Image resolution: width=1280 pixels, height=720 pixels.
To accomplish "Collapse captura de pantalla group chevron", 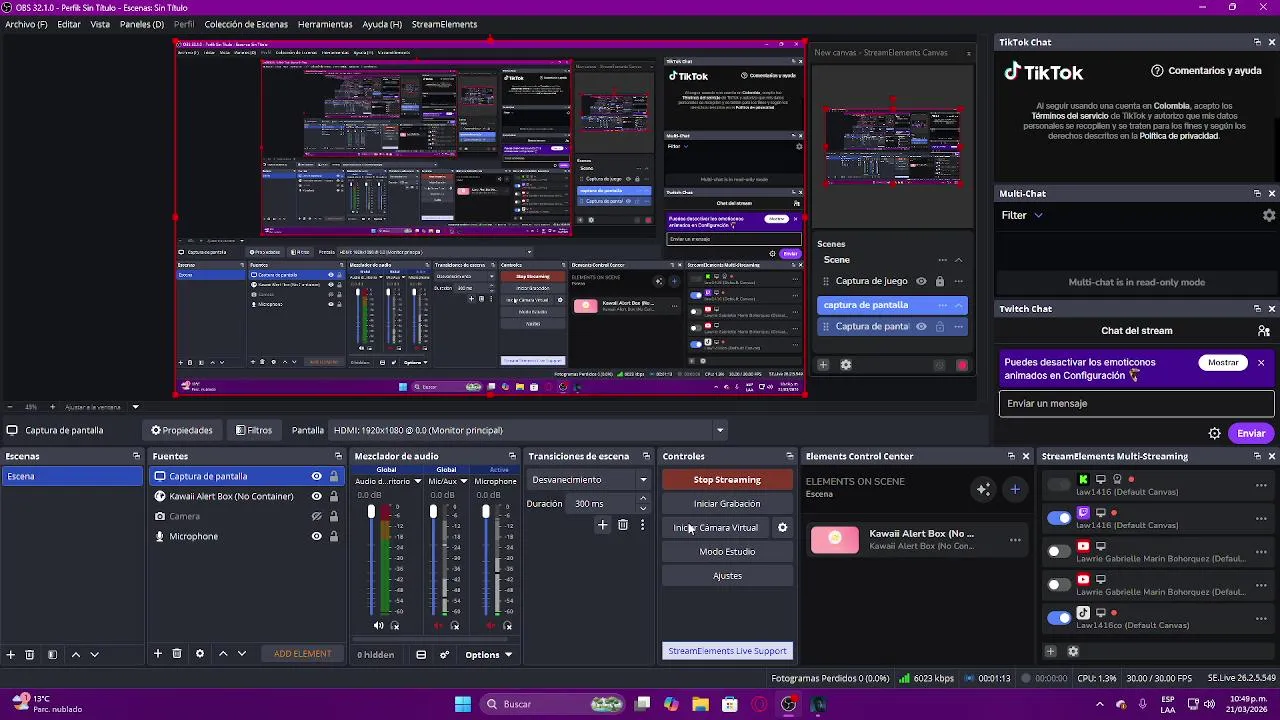I will 958,305.
